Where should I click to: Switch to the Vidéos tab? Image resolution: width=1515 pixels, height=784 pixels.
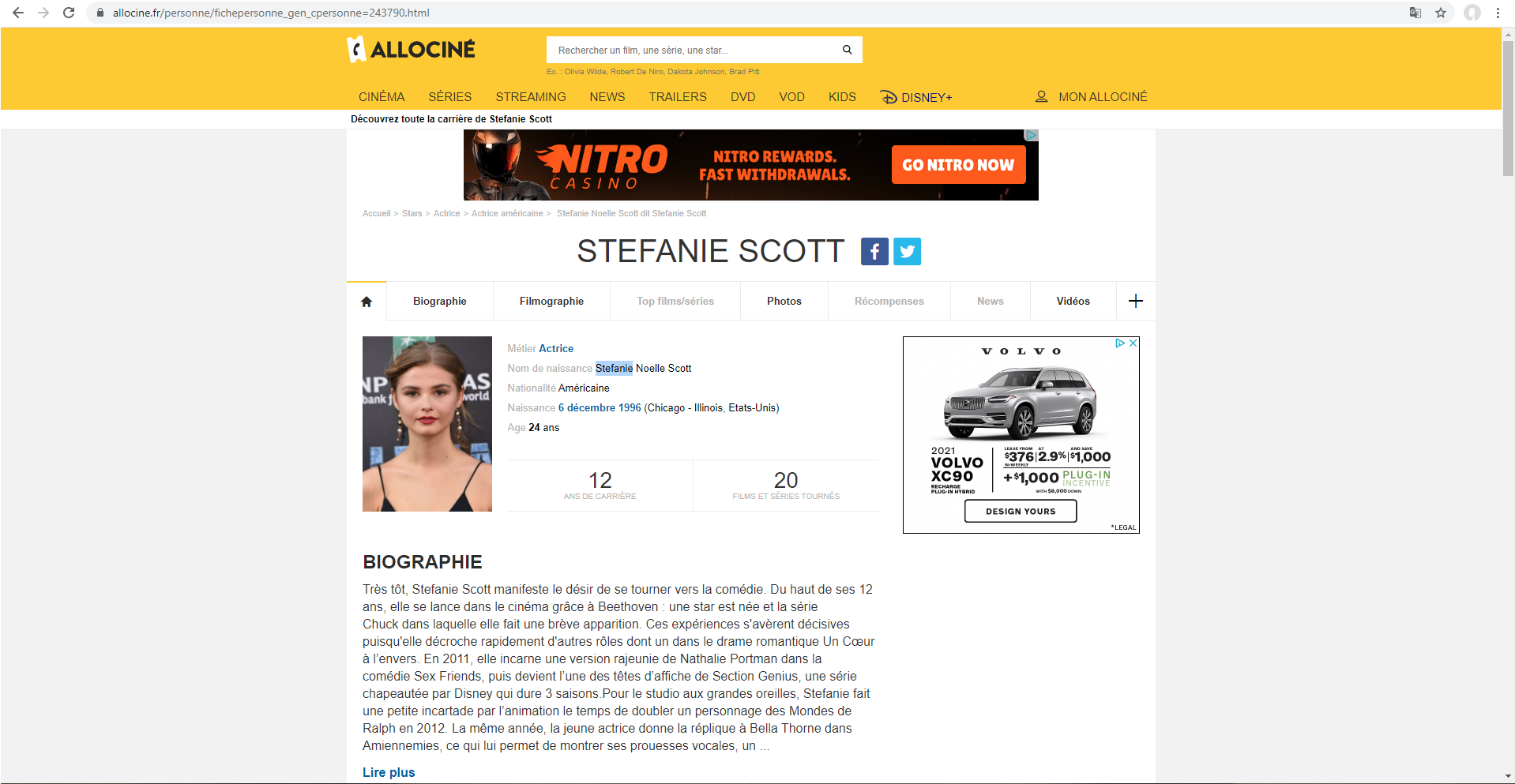(1073, 301)
